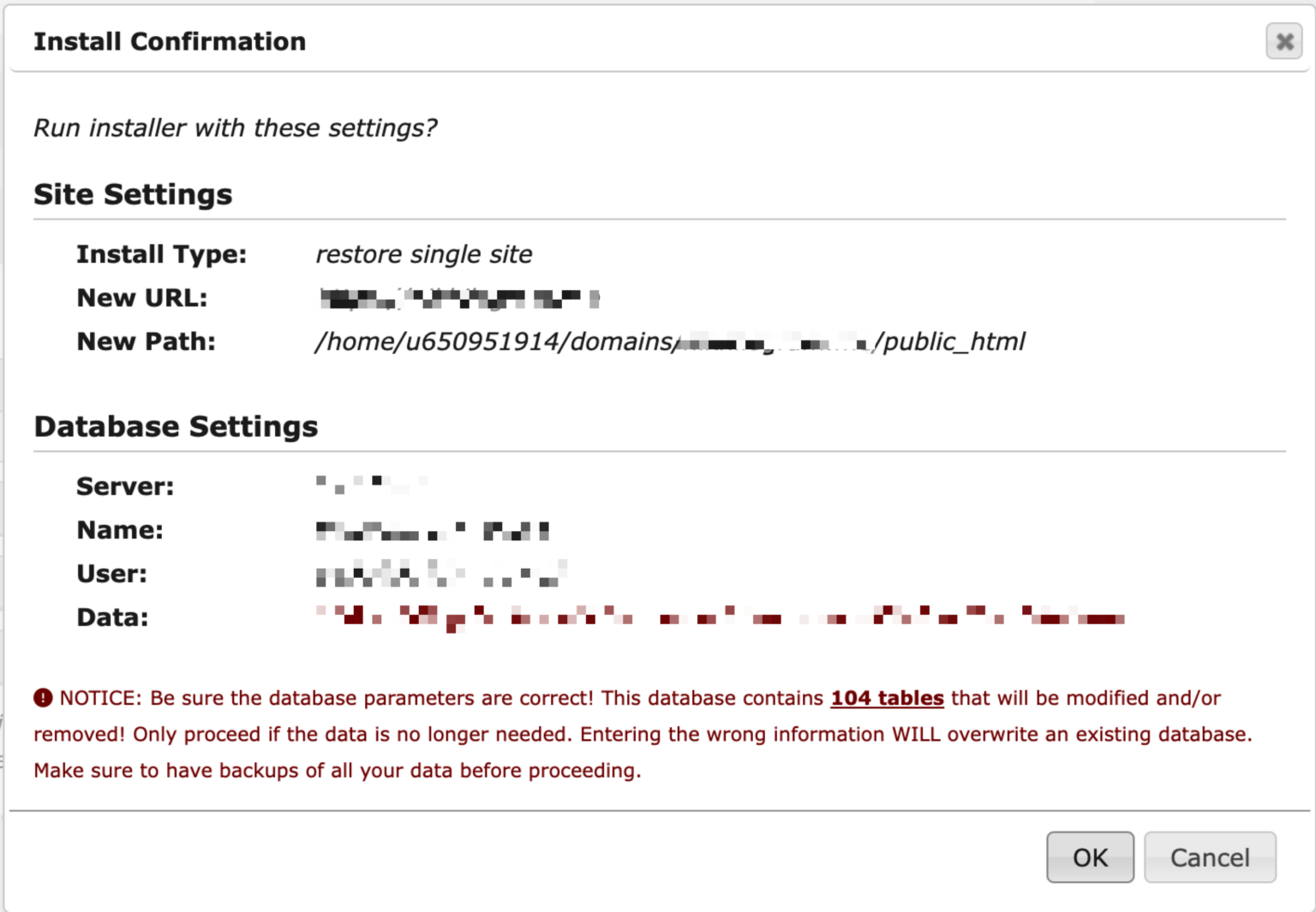Select the Run installer with these settings prompt
1316x912 pixels.
coord(235,128)
